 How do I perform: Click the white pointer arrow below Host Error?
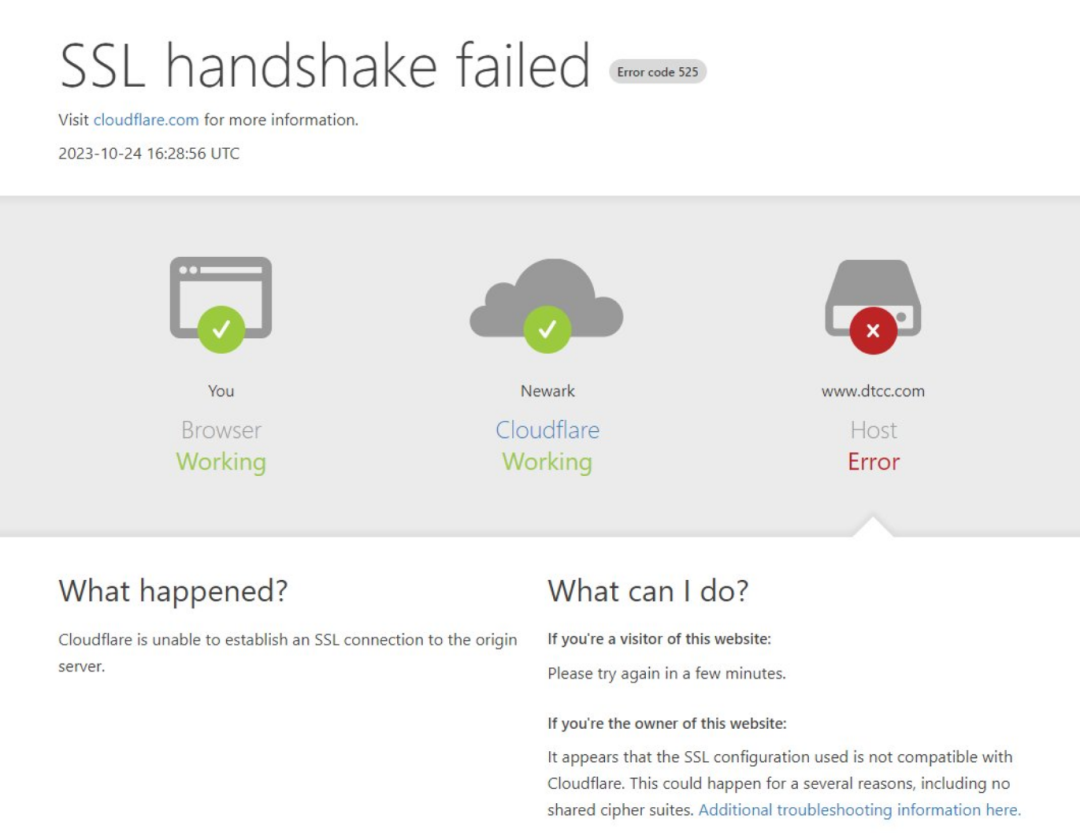(873, 527)
